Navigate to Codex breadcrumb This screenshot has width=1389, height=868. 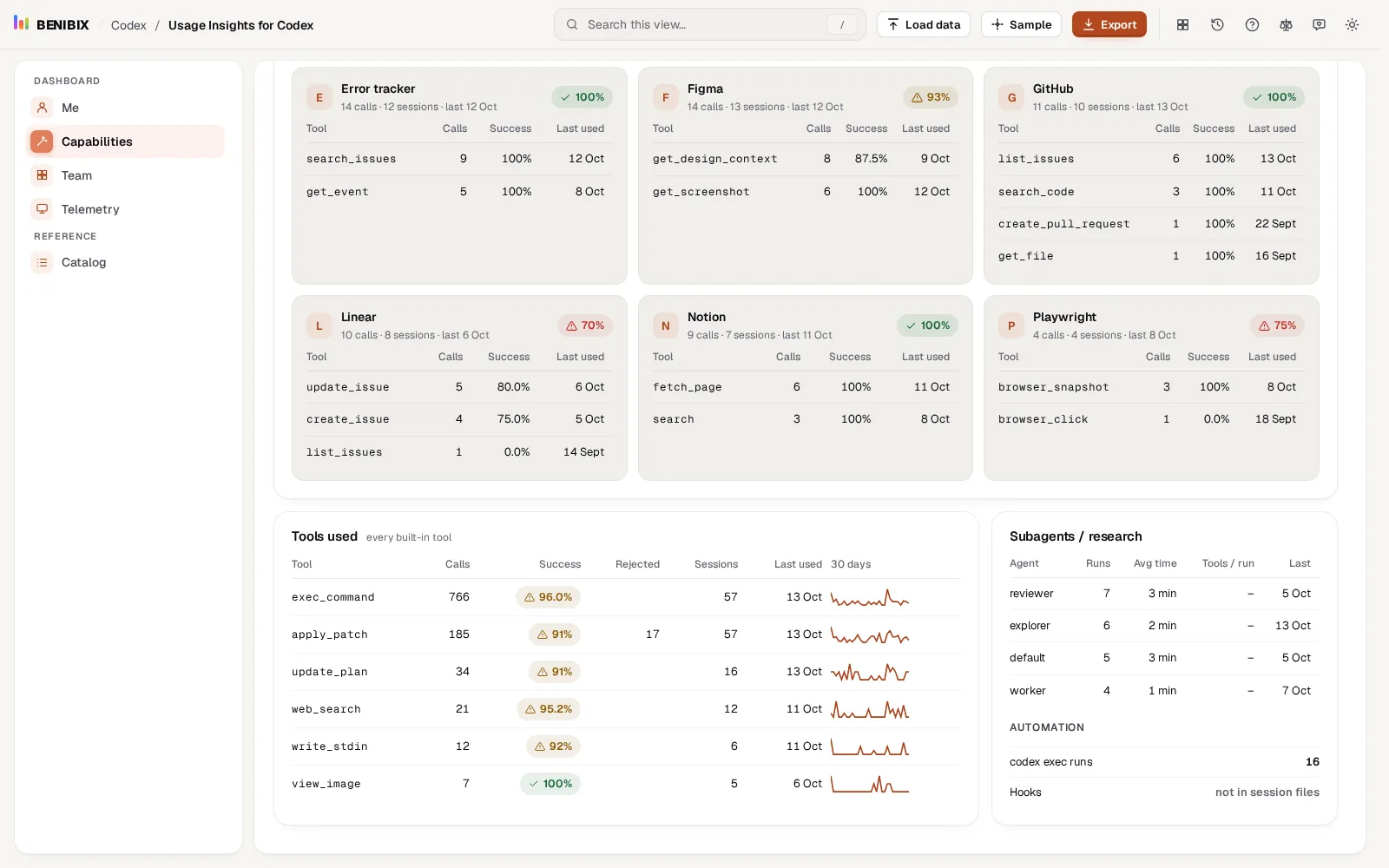(128, 25)
